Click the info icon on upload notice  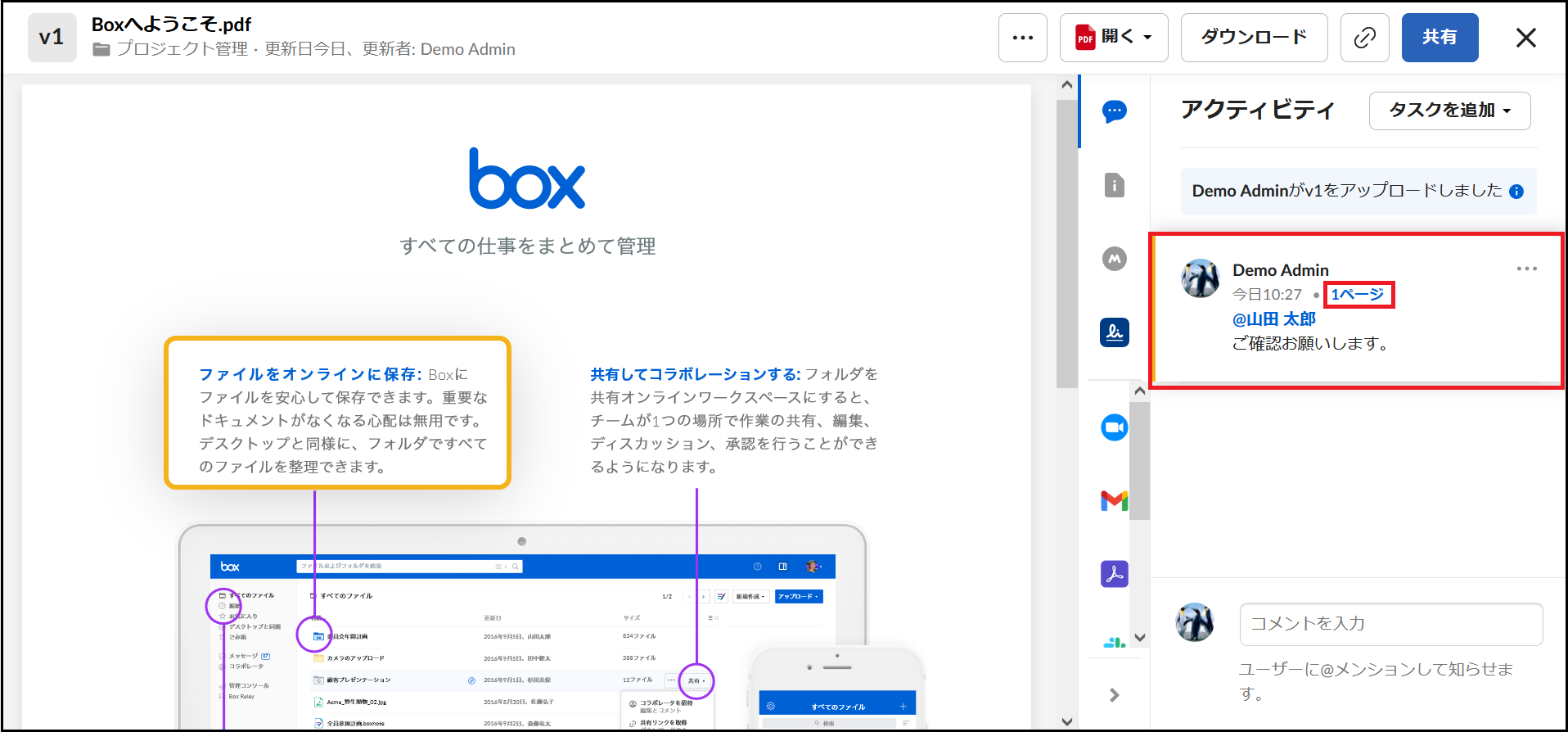coord(1516,192)
